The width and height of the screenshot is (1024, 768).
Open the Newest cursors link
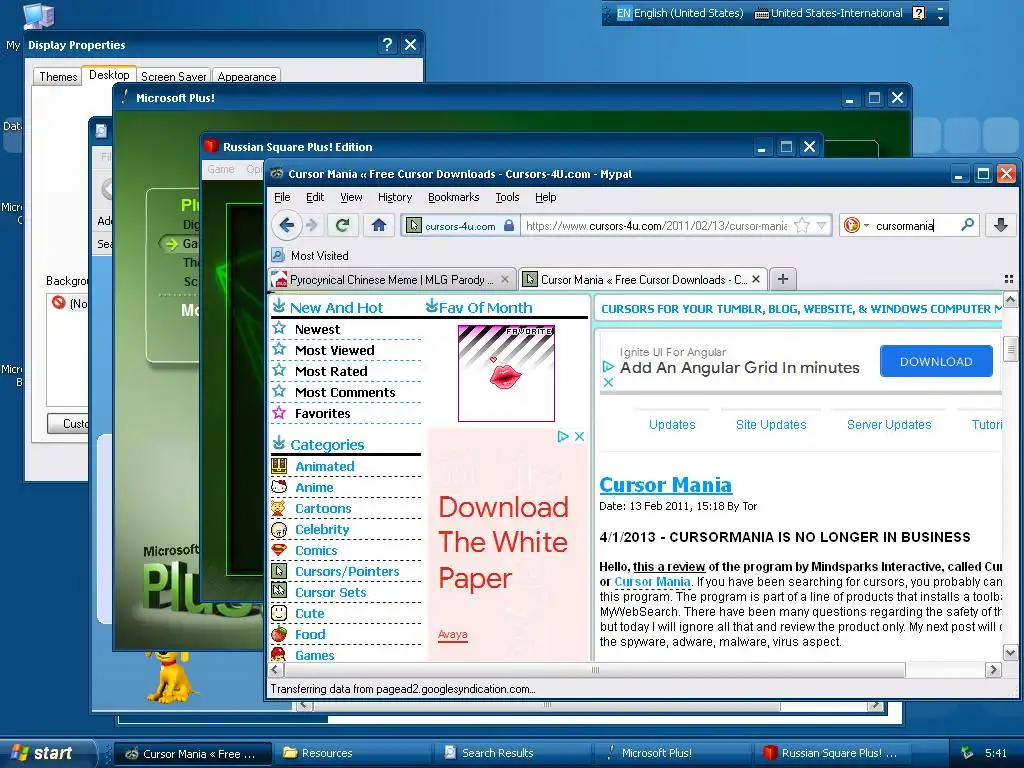(317, 329)
